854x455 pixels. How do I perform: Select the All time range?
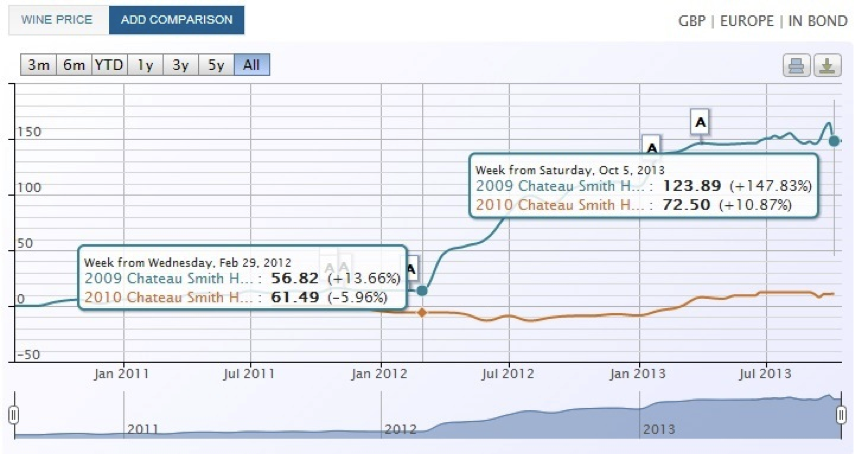(251, 65)
